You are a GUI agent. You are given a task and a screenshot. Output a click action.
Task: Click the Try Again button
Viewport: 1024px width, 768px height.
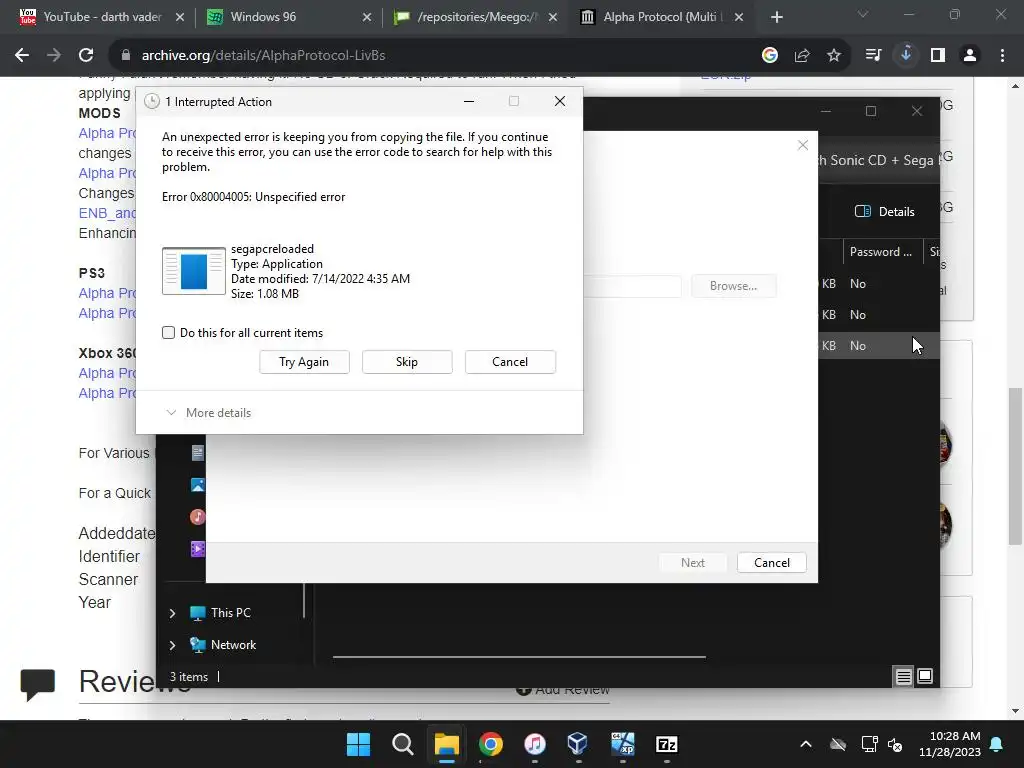pos(304,362)
